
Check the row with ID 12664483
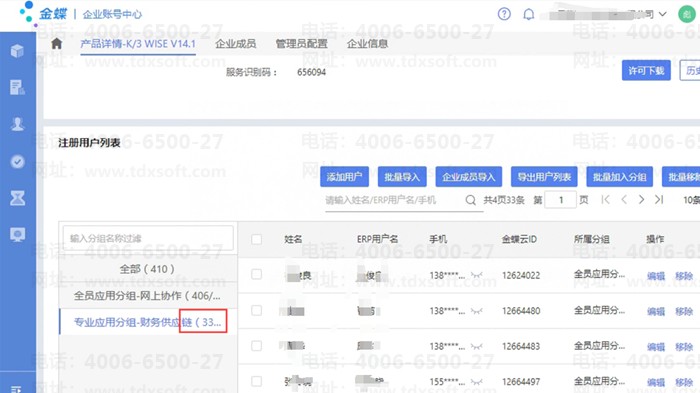click(x=256, y=346)
